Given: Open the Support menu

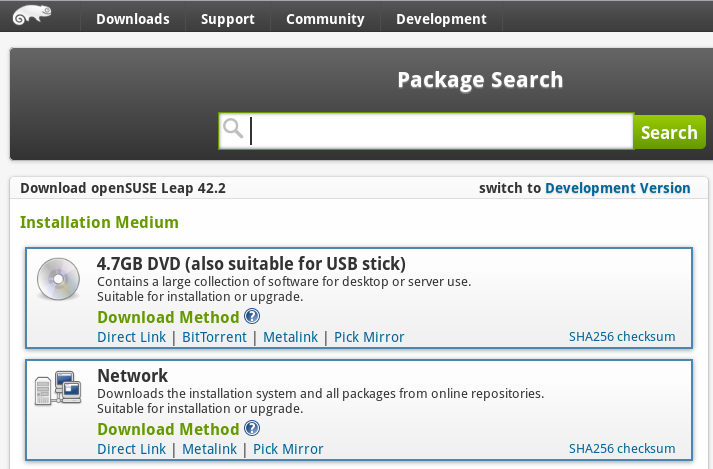Looking at the screenshot, I should 227,19.
